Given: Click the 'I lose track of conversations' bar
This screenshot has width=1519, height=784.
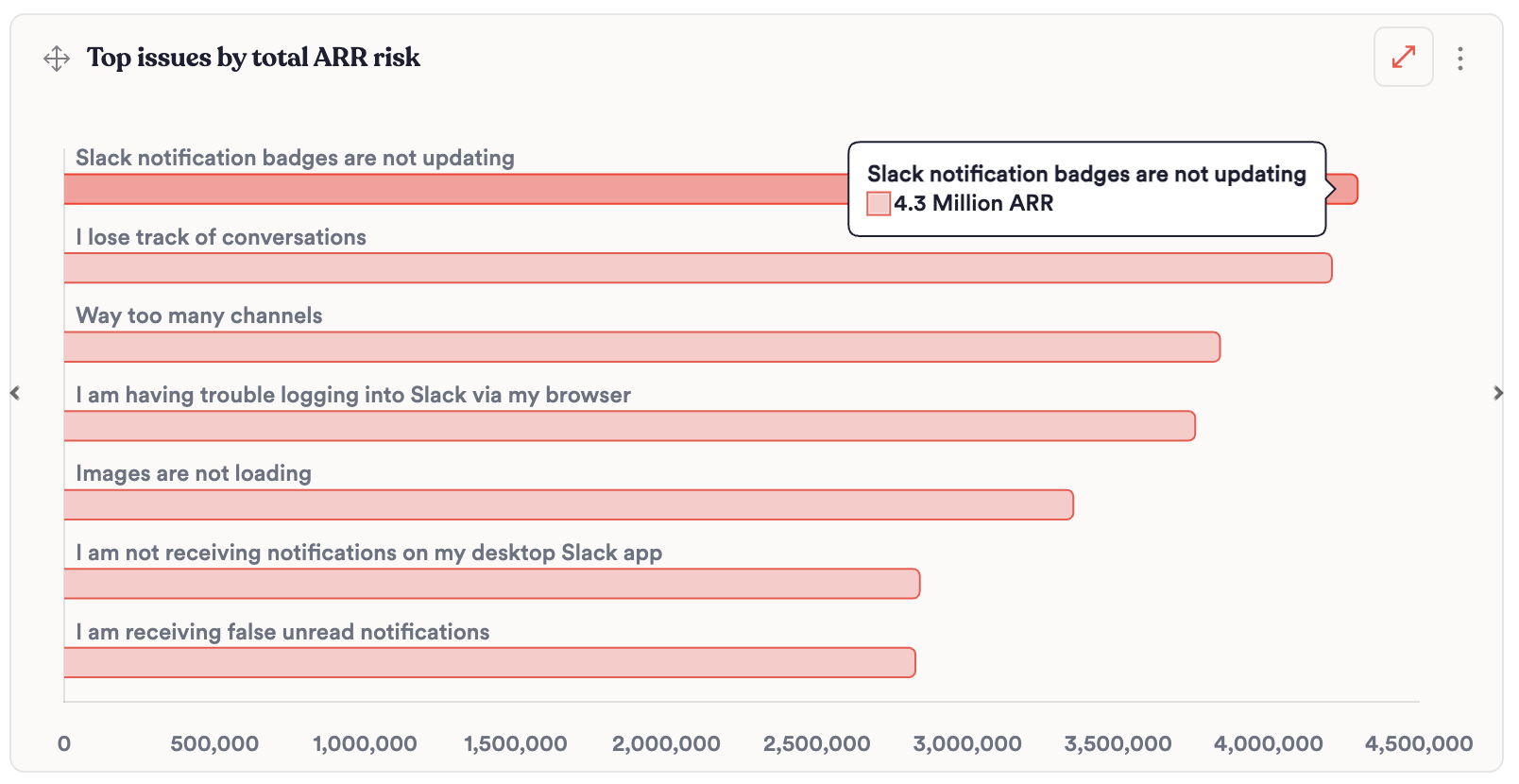Looking at the screenshot, I should coord(697,268).
